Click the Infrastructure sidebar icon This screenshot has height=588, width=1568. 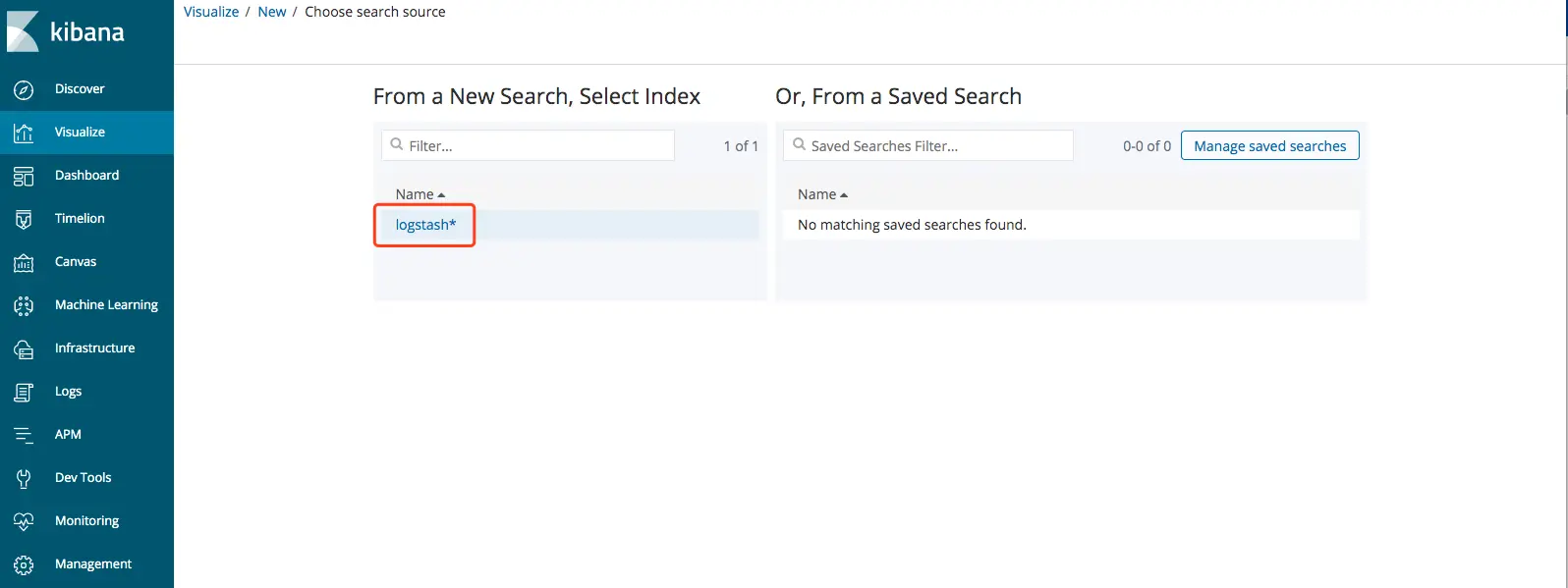point(24,348)
